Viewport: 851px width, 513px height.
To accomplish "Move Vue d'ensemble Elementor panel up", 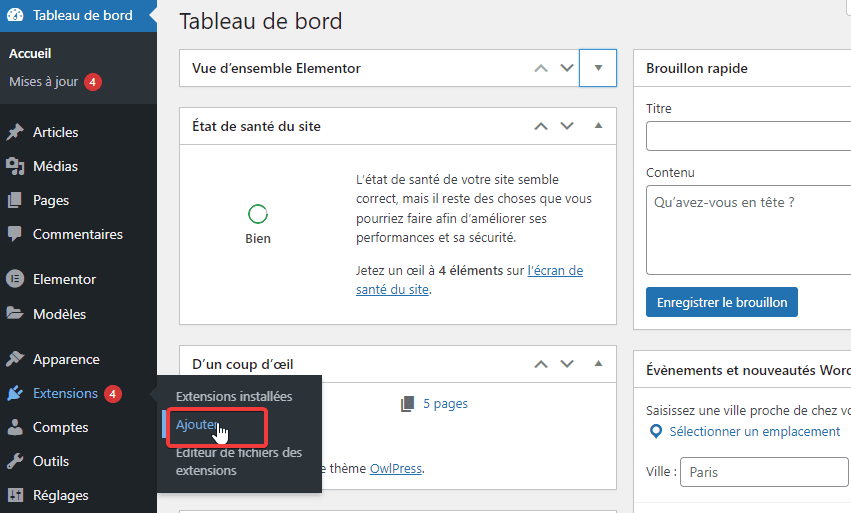I will (541, 68).
